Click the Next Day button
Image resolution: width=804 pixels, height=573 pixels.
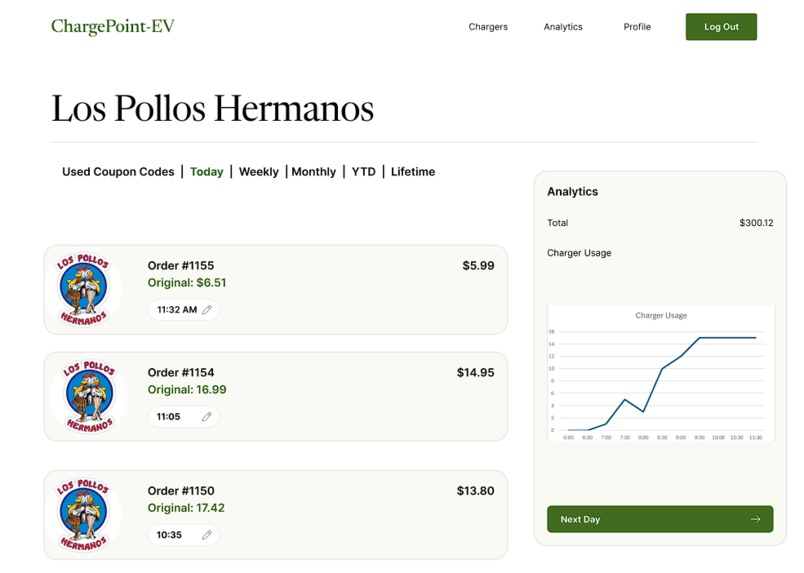click(660, 519)
